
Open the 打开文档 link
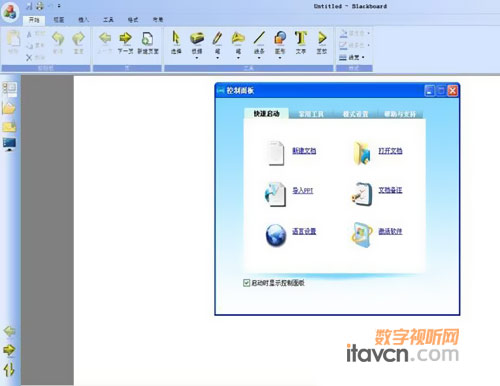(390, 151)
